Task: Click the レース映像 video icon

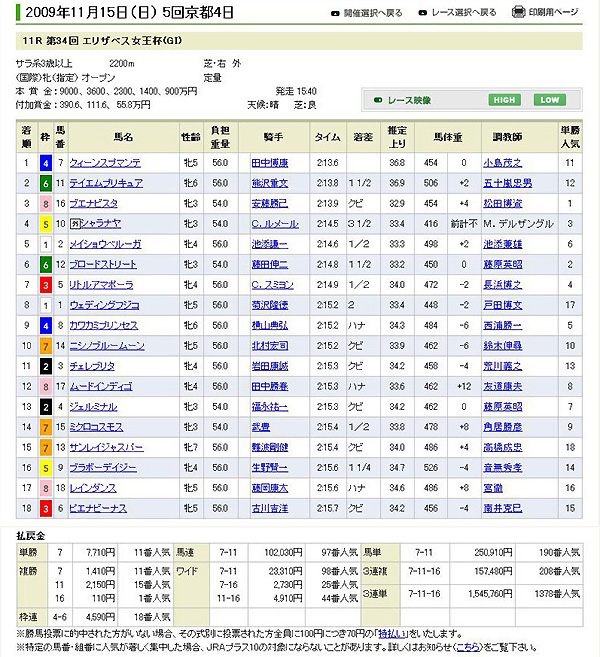Action: click(x=377, y=100)
